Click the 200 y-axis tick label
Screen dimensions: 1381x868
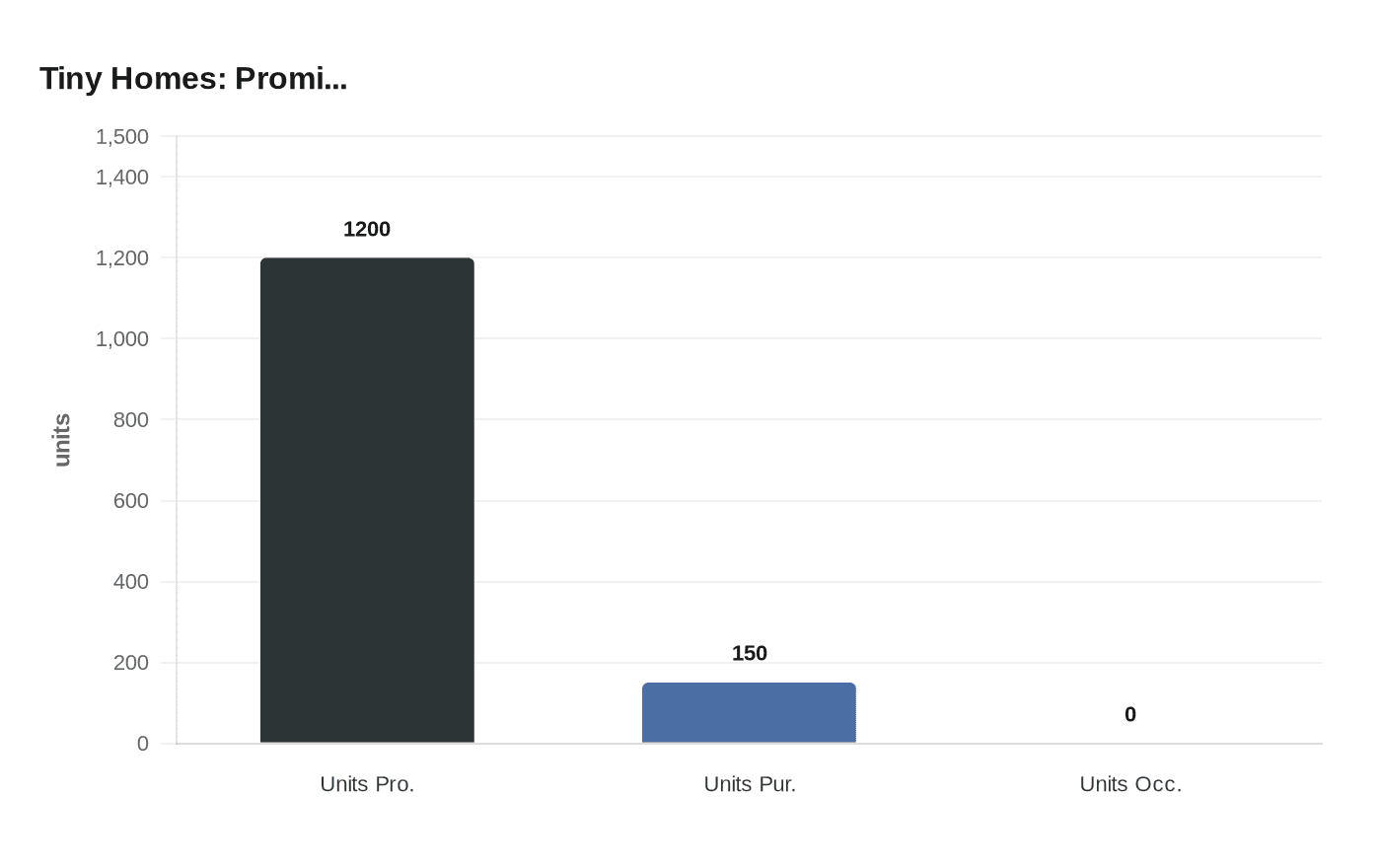130,662
